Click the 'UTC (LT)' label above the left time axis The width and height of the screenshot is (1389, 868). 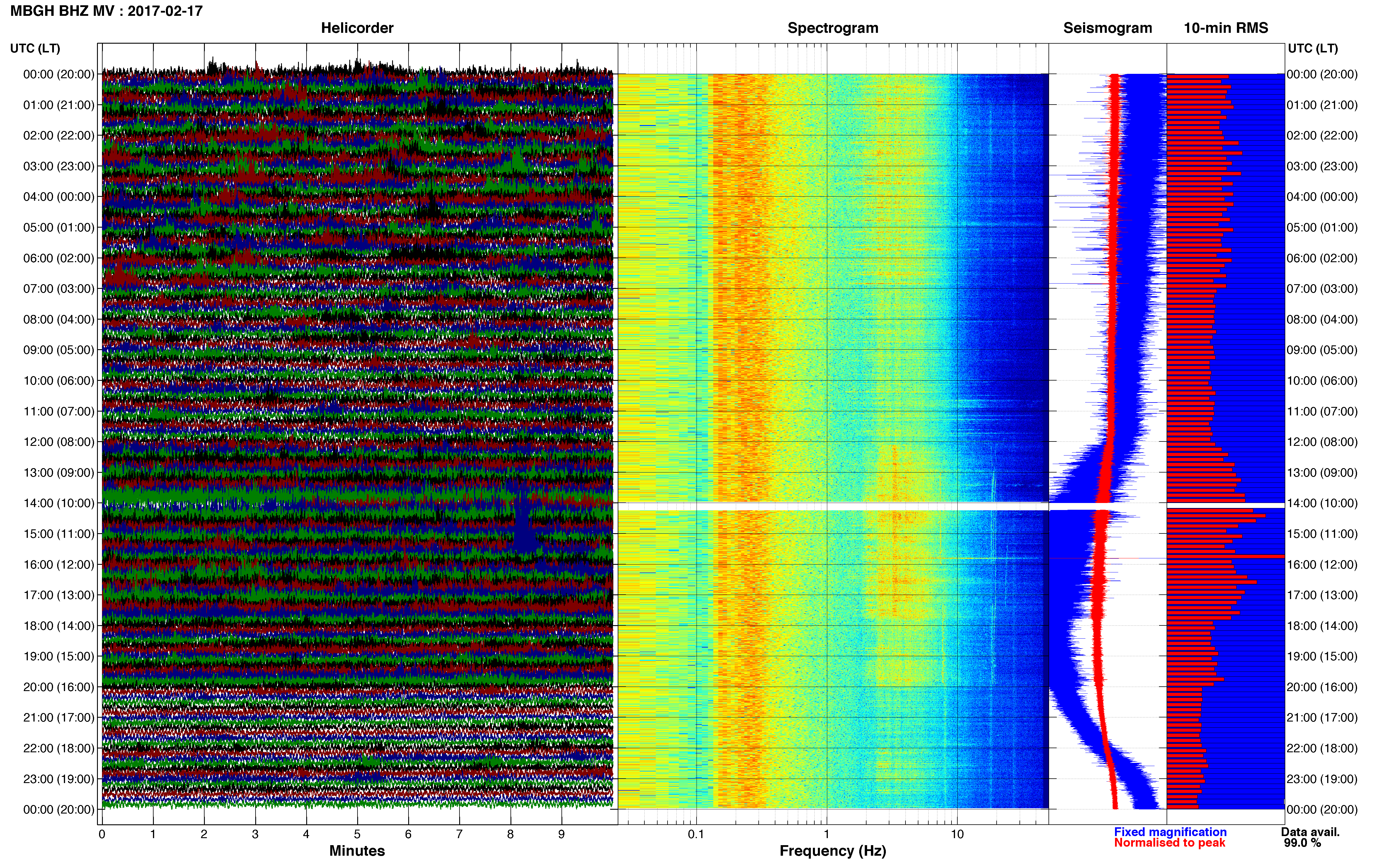pyautogui.click(x=35, y=48)
